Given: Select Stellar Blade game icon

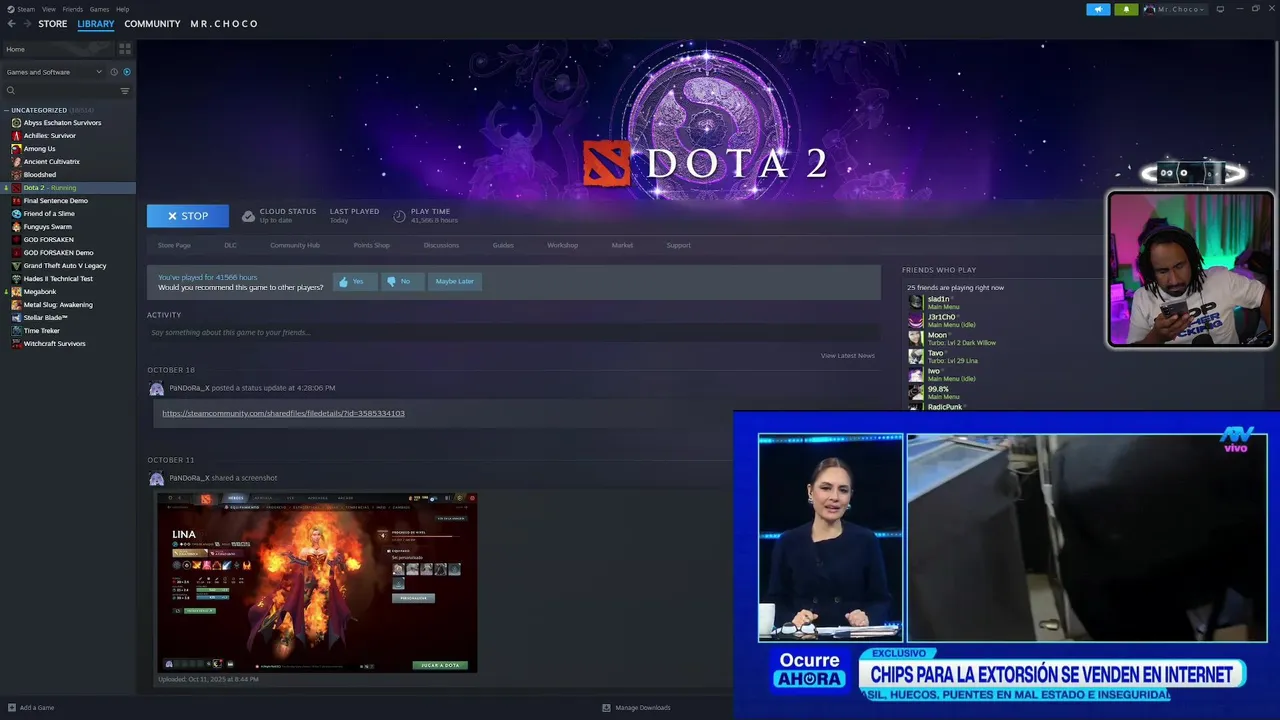Looking at the screenshot, I should coord(16,318).
